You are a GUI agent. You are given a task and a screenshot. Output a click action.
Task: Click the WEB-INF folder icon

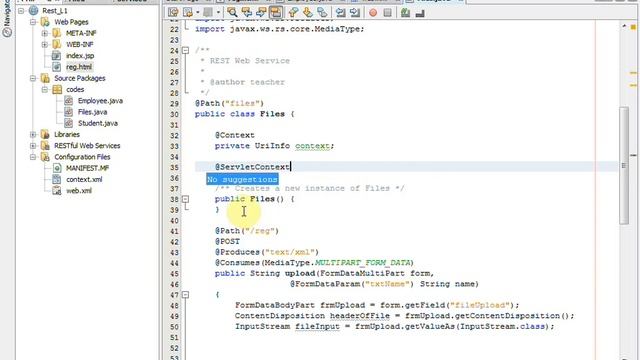click(x=57, y=44)
